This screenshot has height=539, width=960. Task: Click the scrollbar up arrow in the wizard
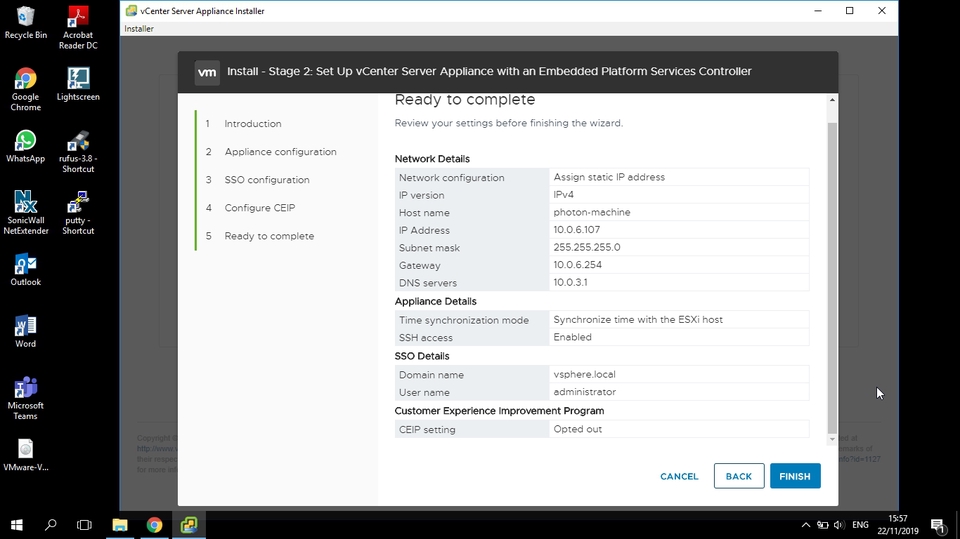(832, 100)
